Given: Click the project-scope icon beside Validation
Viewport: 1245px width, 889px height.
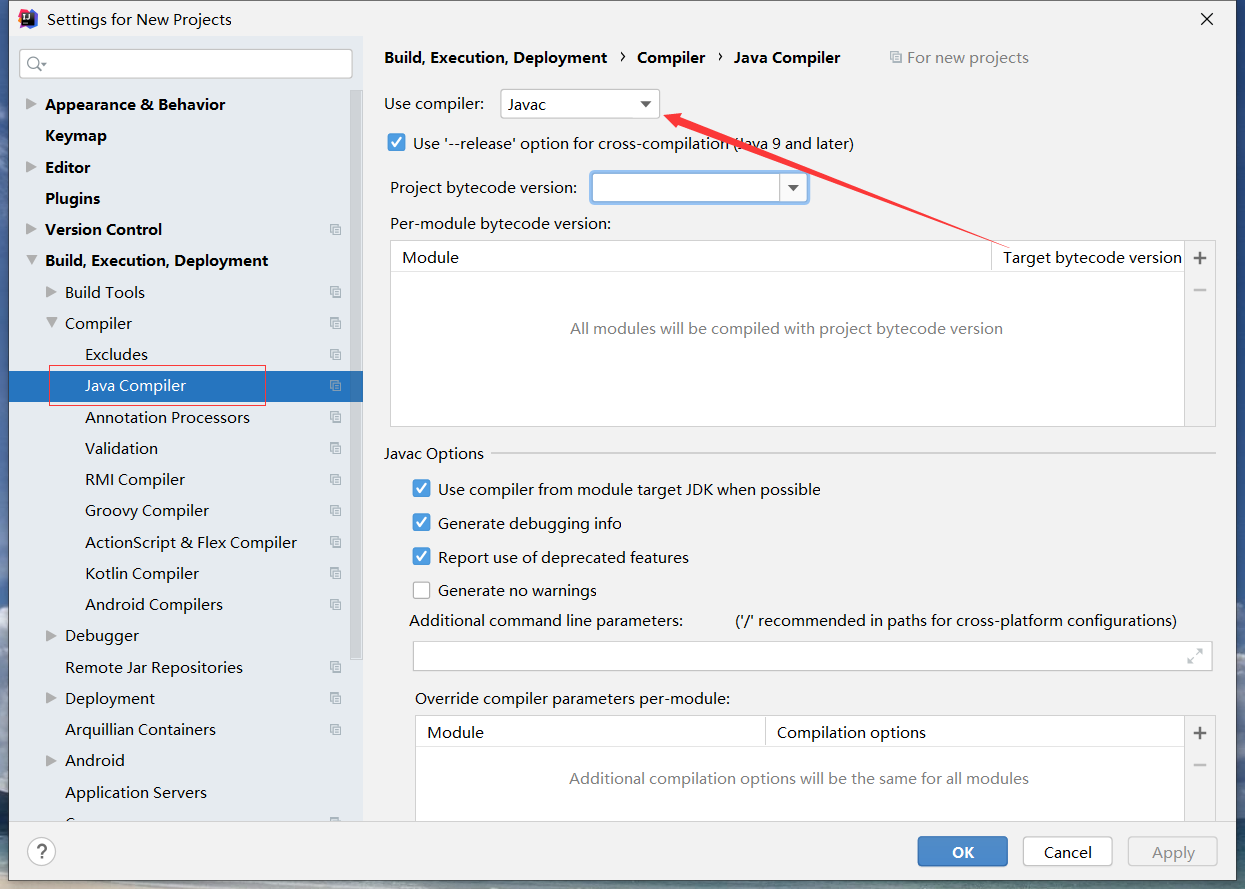Looking at the screenshot, I should 335,448.
